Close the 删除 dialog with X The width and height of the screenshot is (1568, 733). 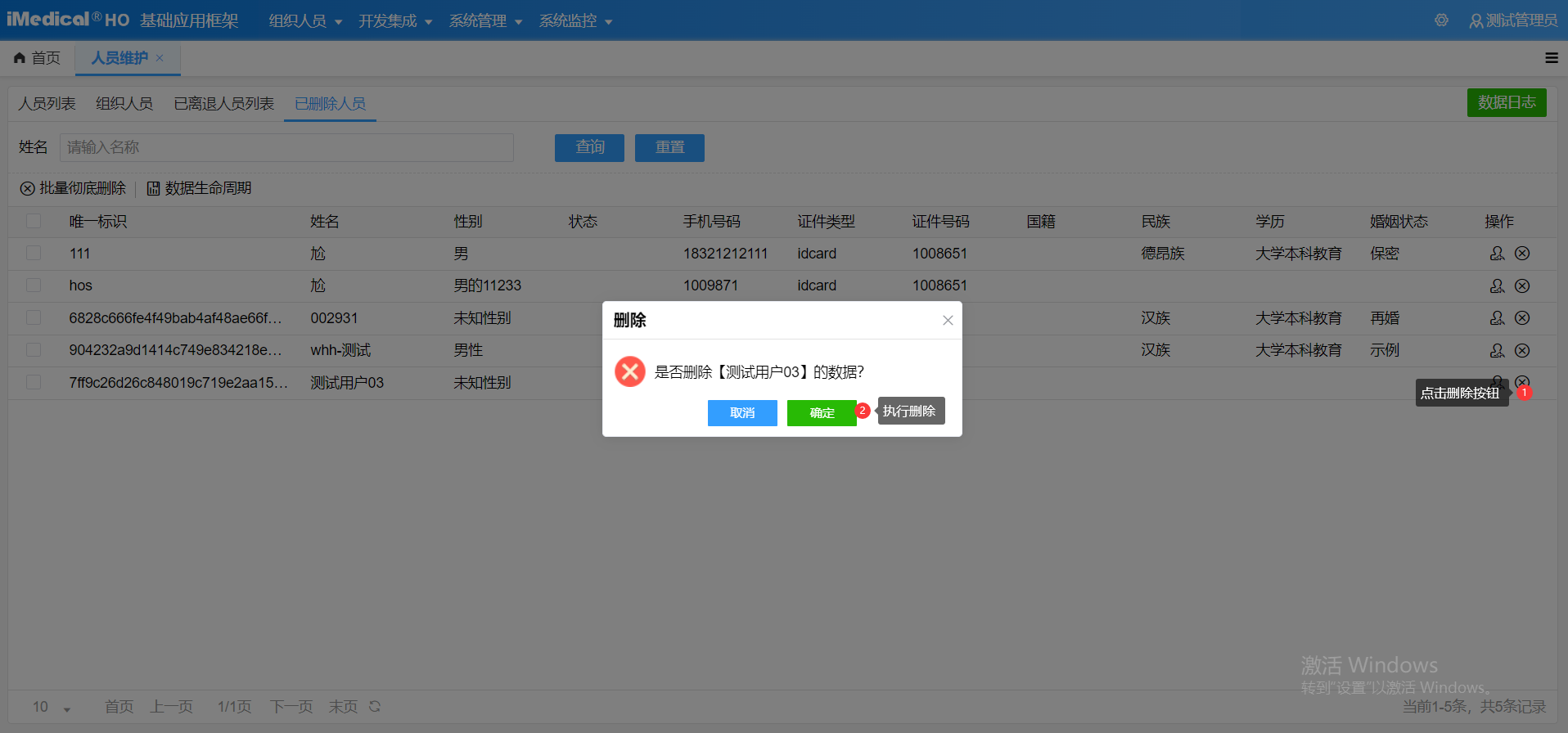[948, 321]
